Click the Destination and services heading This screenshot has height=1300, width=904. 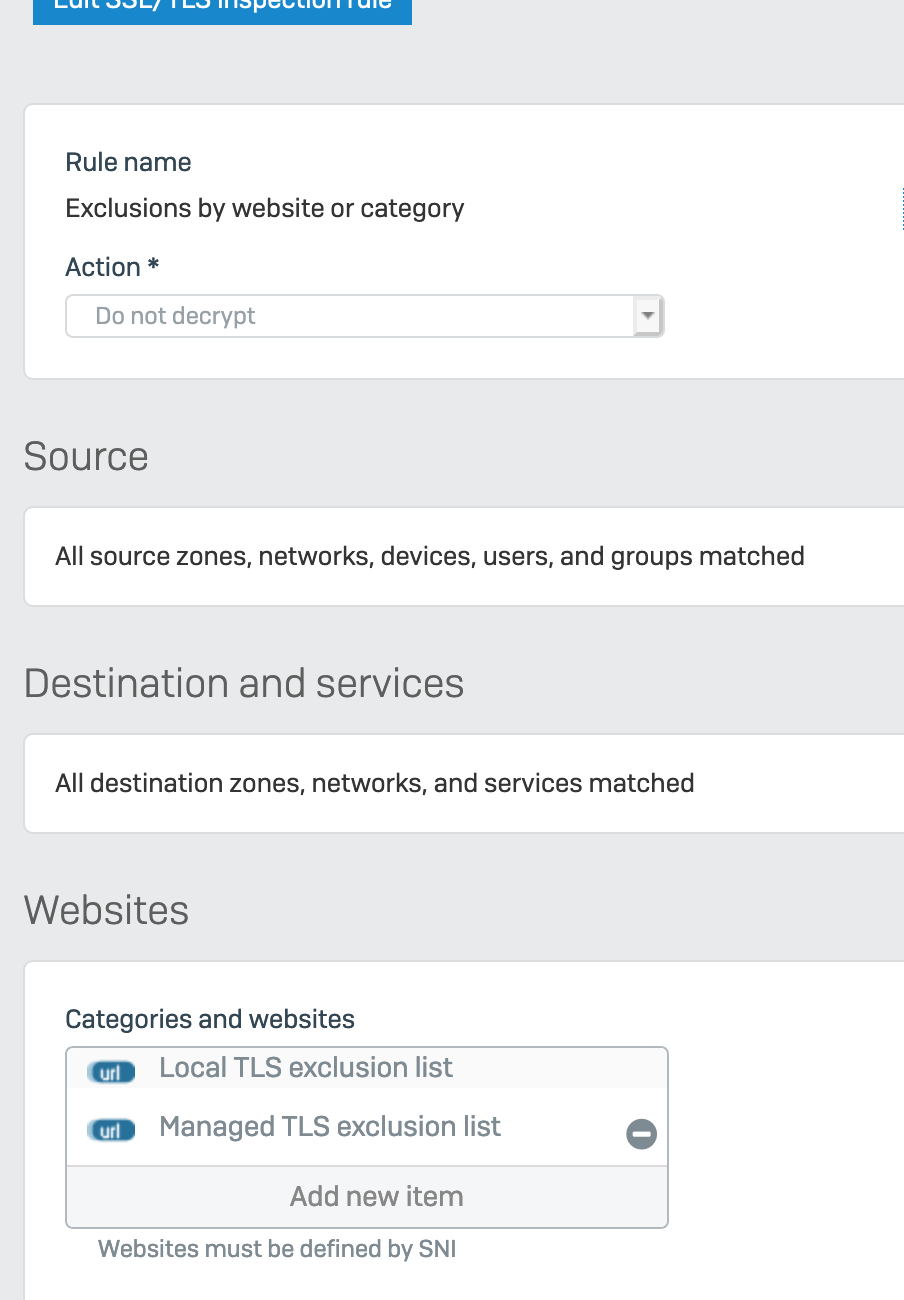(244, 683)
